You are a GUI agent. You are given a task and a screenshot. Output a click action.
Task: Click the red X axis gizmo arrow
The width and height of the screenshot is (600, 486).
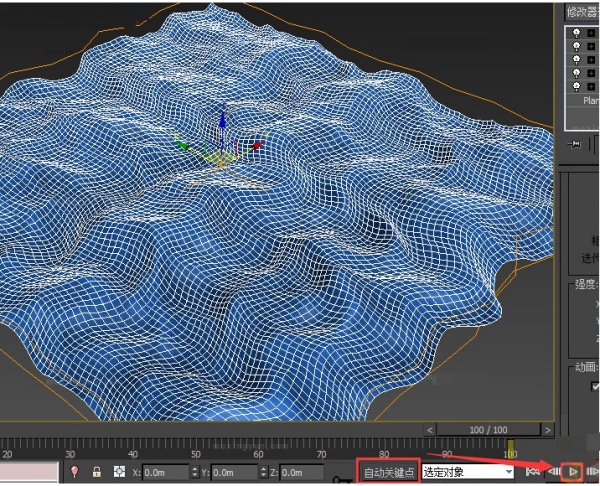coord(259,145)
